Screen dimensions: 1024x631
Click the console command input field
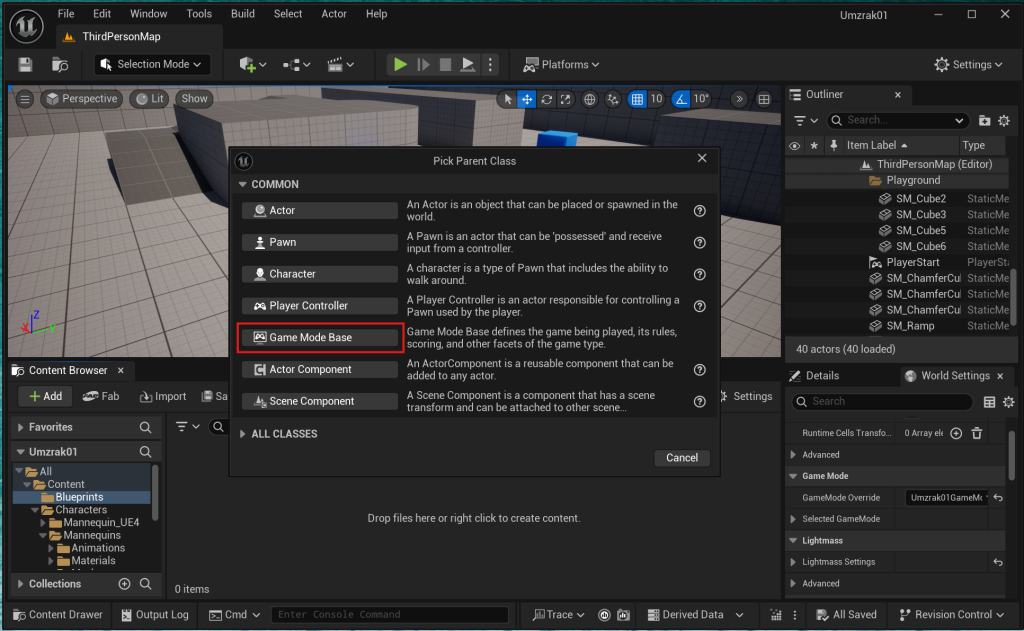click(x=390, y=615)
